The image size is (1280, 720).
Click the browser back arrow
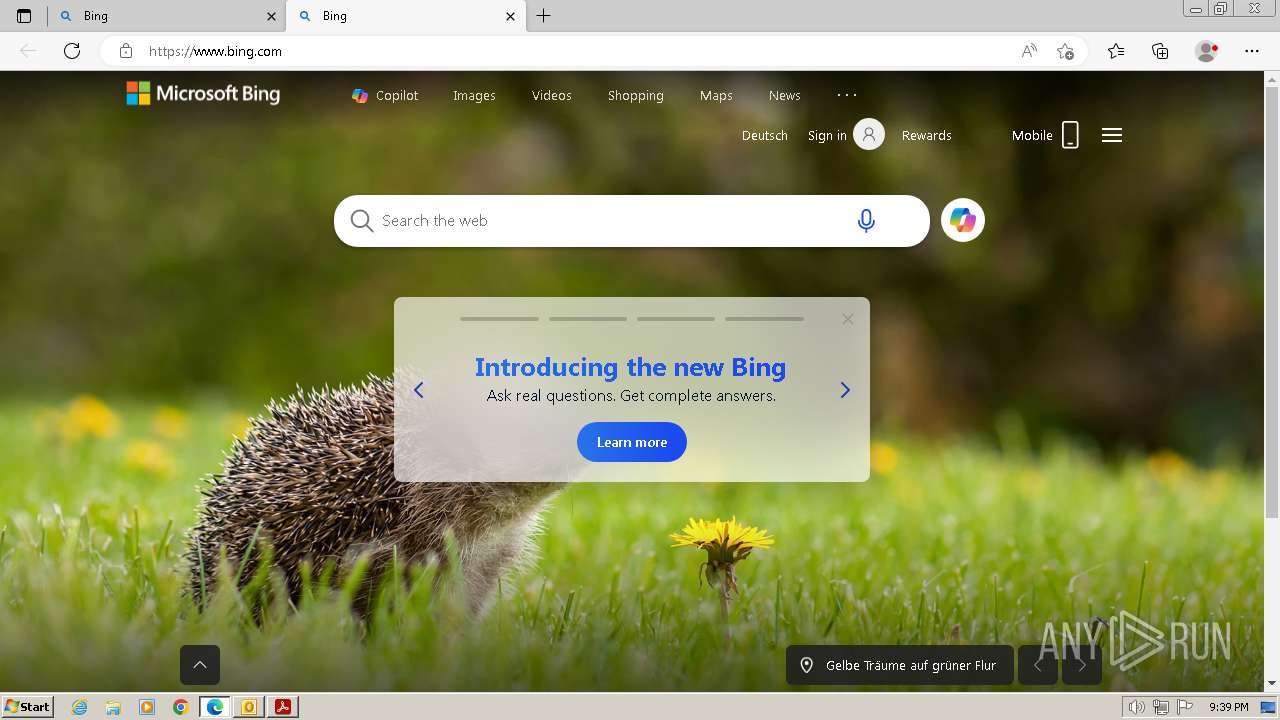click(28, 51)
